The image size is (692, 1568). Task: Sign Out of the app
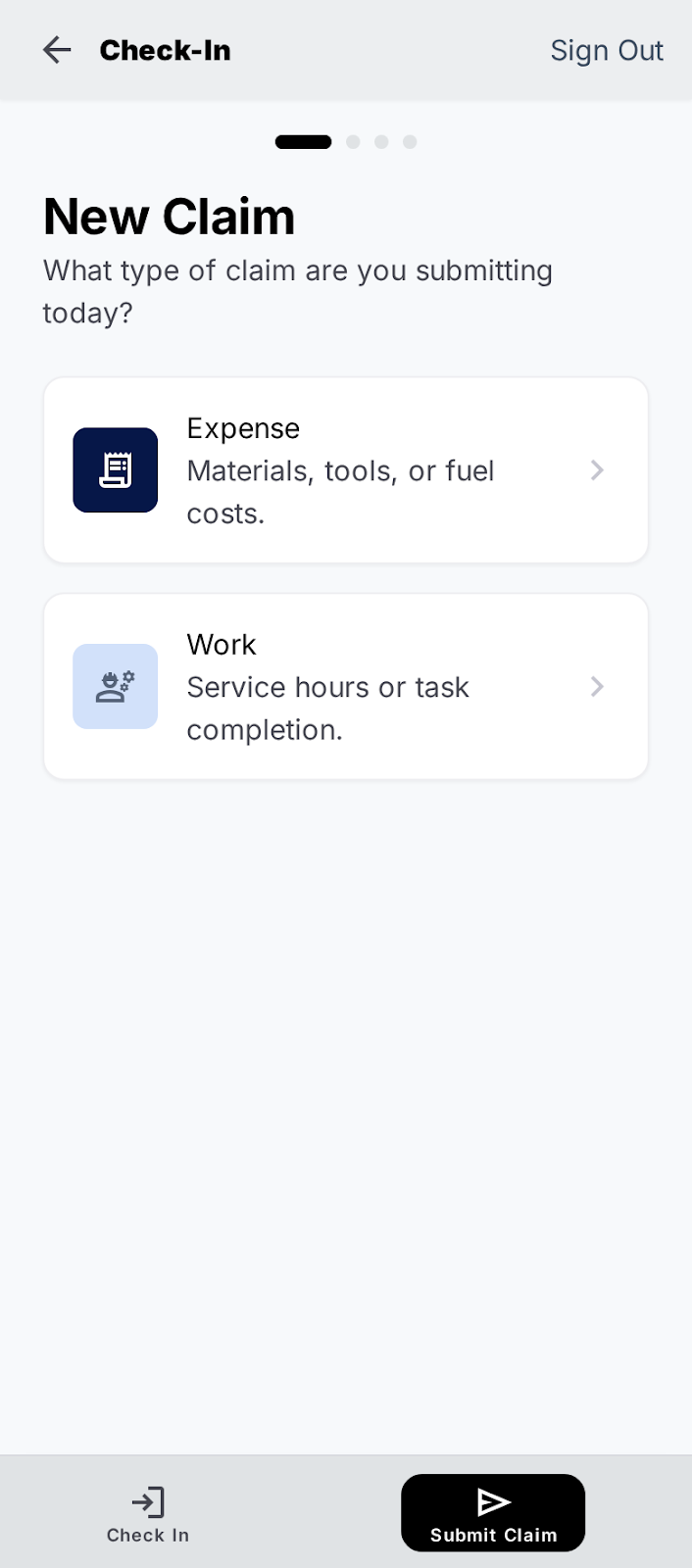coord(607,50)
